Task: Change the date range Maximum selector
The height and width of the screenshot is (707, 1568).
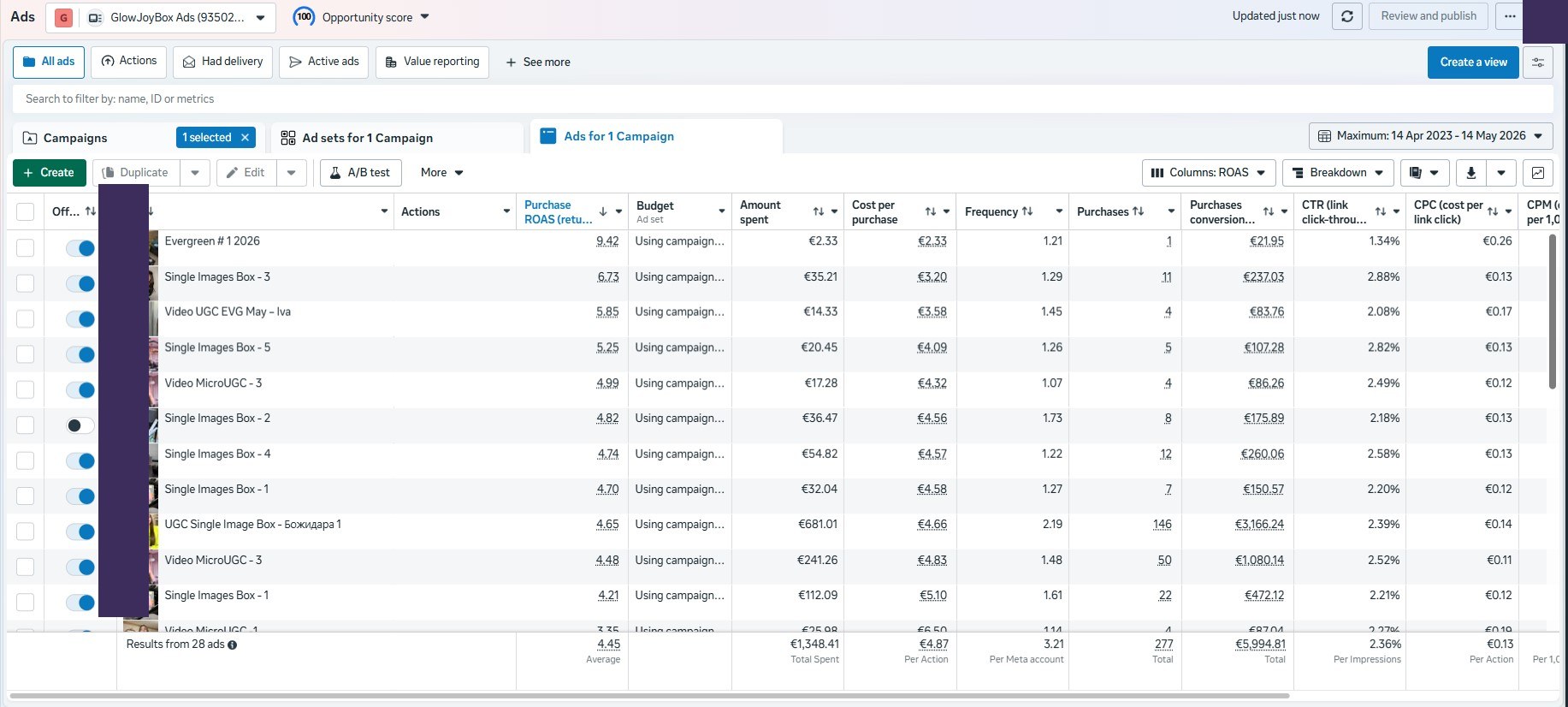Action: (x=1430, y=136)
